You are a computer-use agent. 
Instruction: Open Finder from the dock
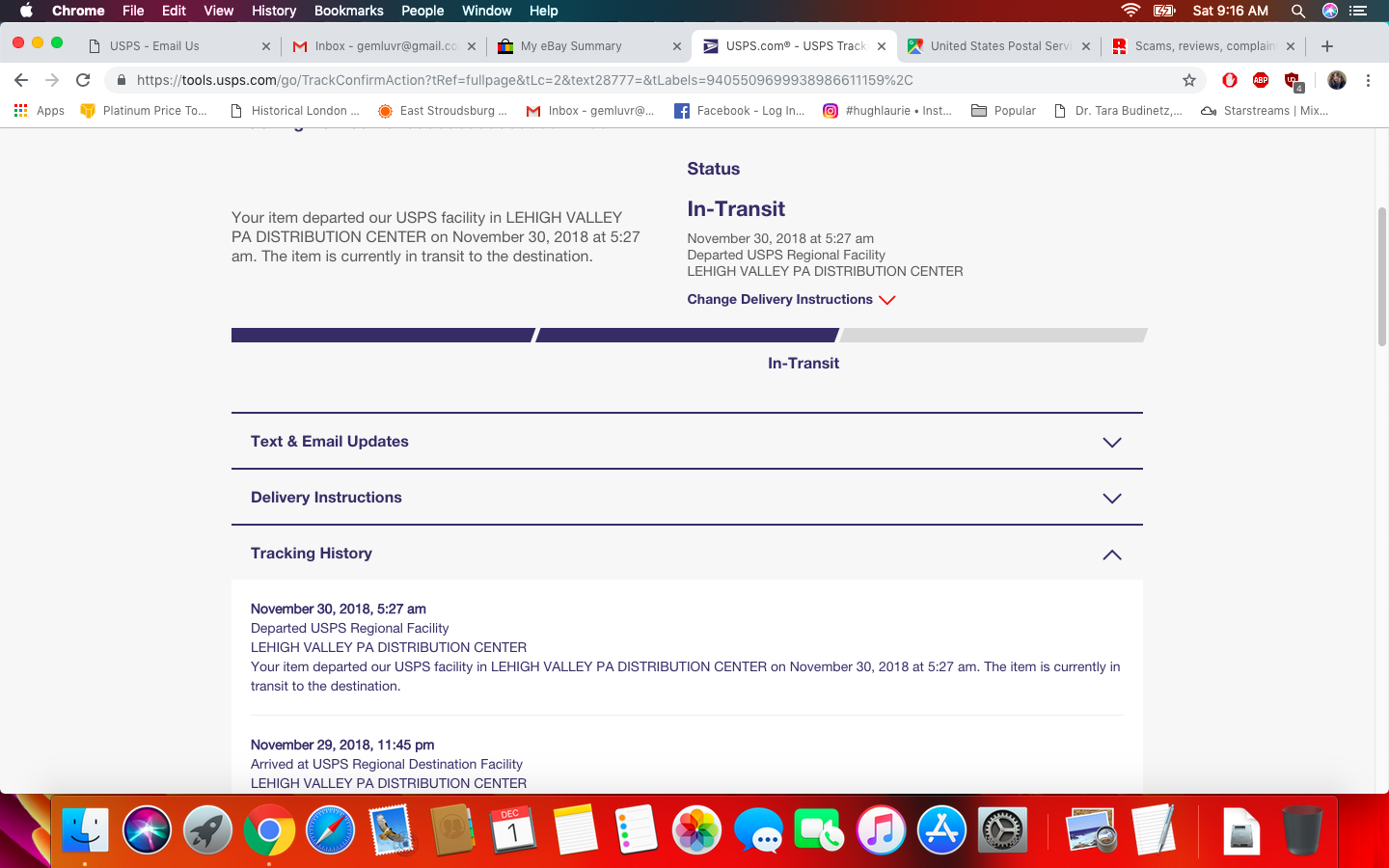tap(85, 829)
